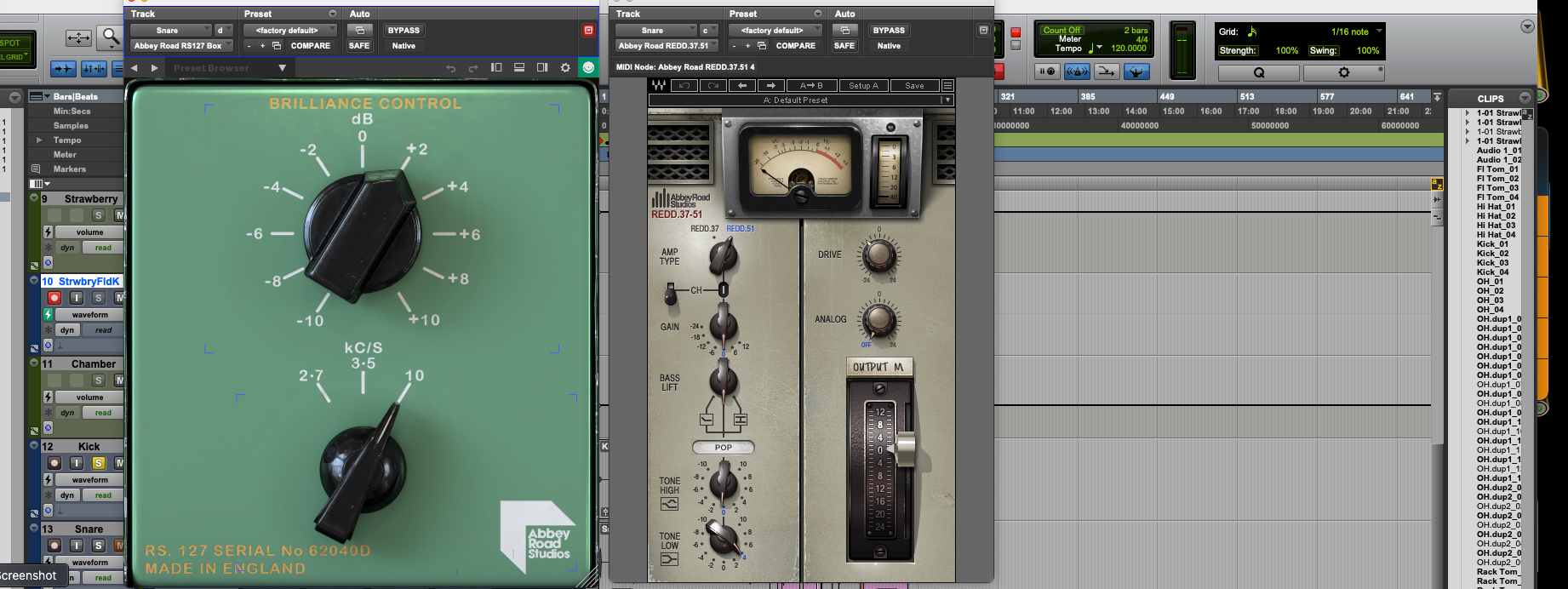Viewport: 1568px width, 589px height.
Task: Open Snare track selector in RS127 window
Action: 170,30
